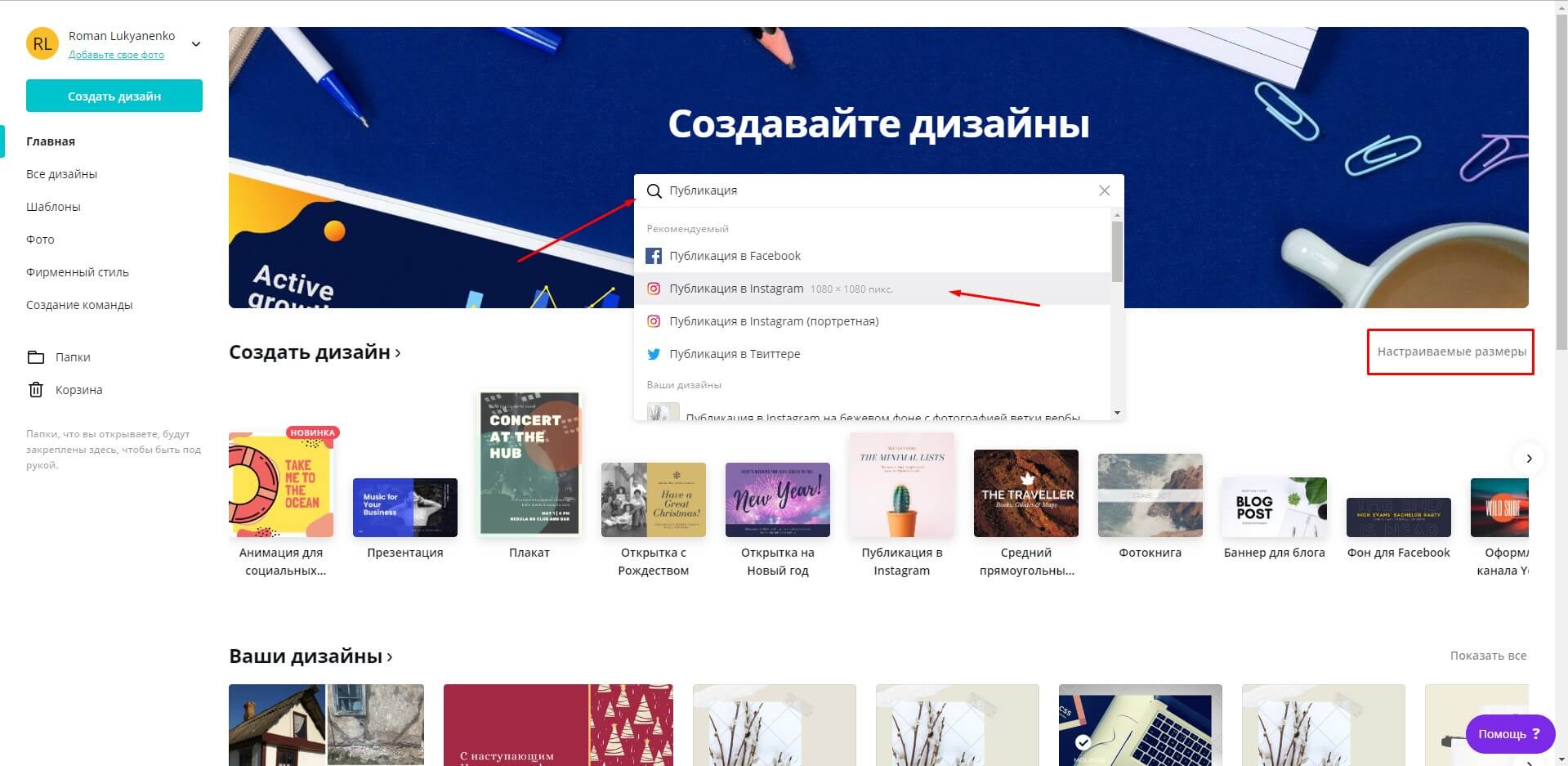Click the Корзина trash icon
The width and height of the screenshot is (1568, 766).
[36, 390]
